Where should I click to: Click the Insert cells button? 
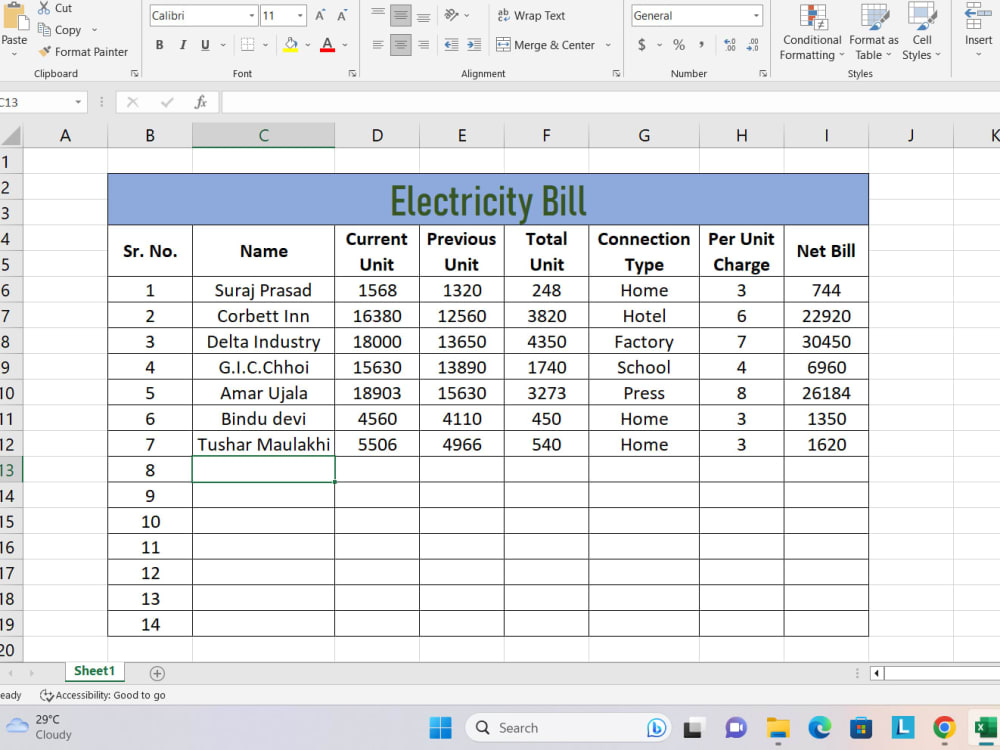[978, 29]
